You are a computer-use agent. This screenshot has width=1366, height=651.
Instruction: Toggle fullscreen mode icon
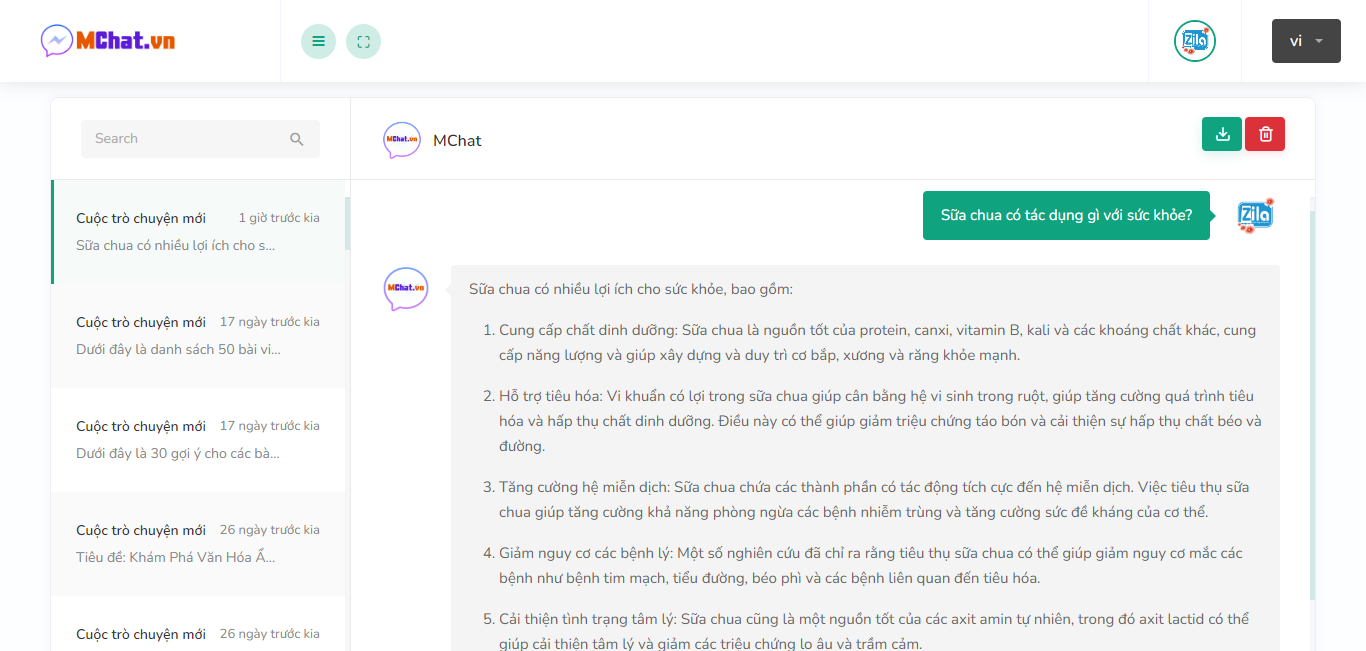click(x=363, y=41)
